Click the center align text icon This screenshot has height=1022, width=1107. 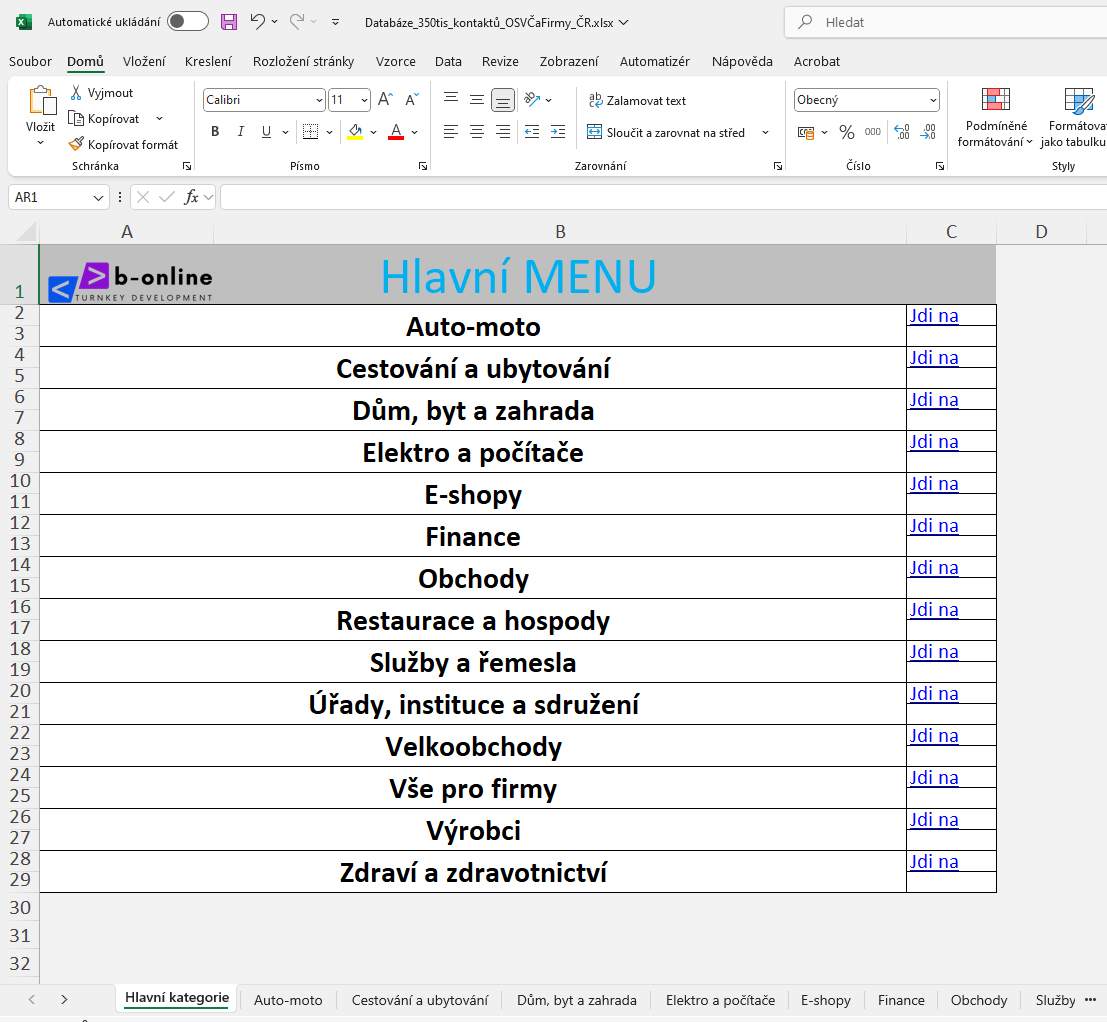[477, 132]
